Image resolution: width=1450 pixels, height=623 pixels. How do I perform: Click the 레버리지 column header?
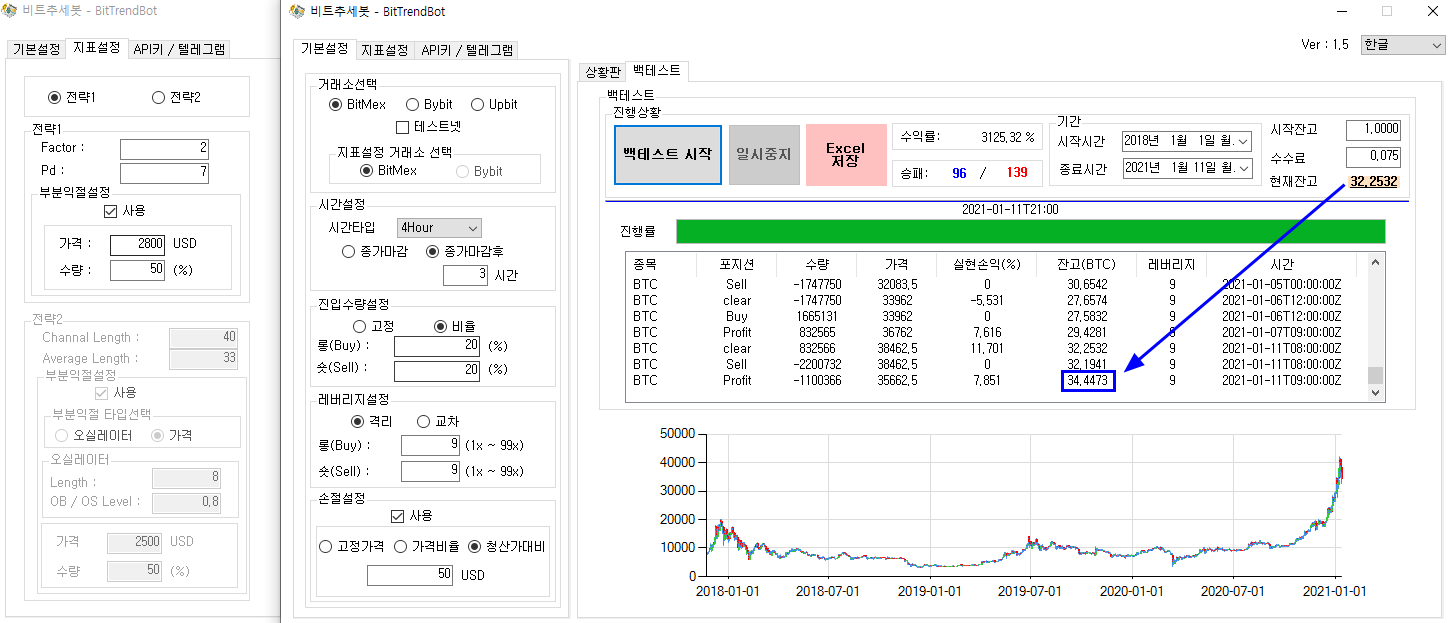[1174, 264]
